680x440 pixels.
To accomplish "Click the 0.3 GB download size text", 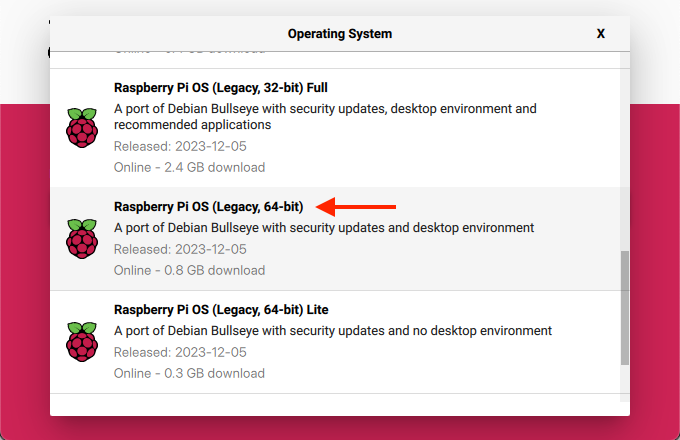I will 189,373.
